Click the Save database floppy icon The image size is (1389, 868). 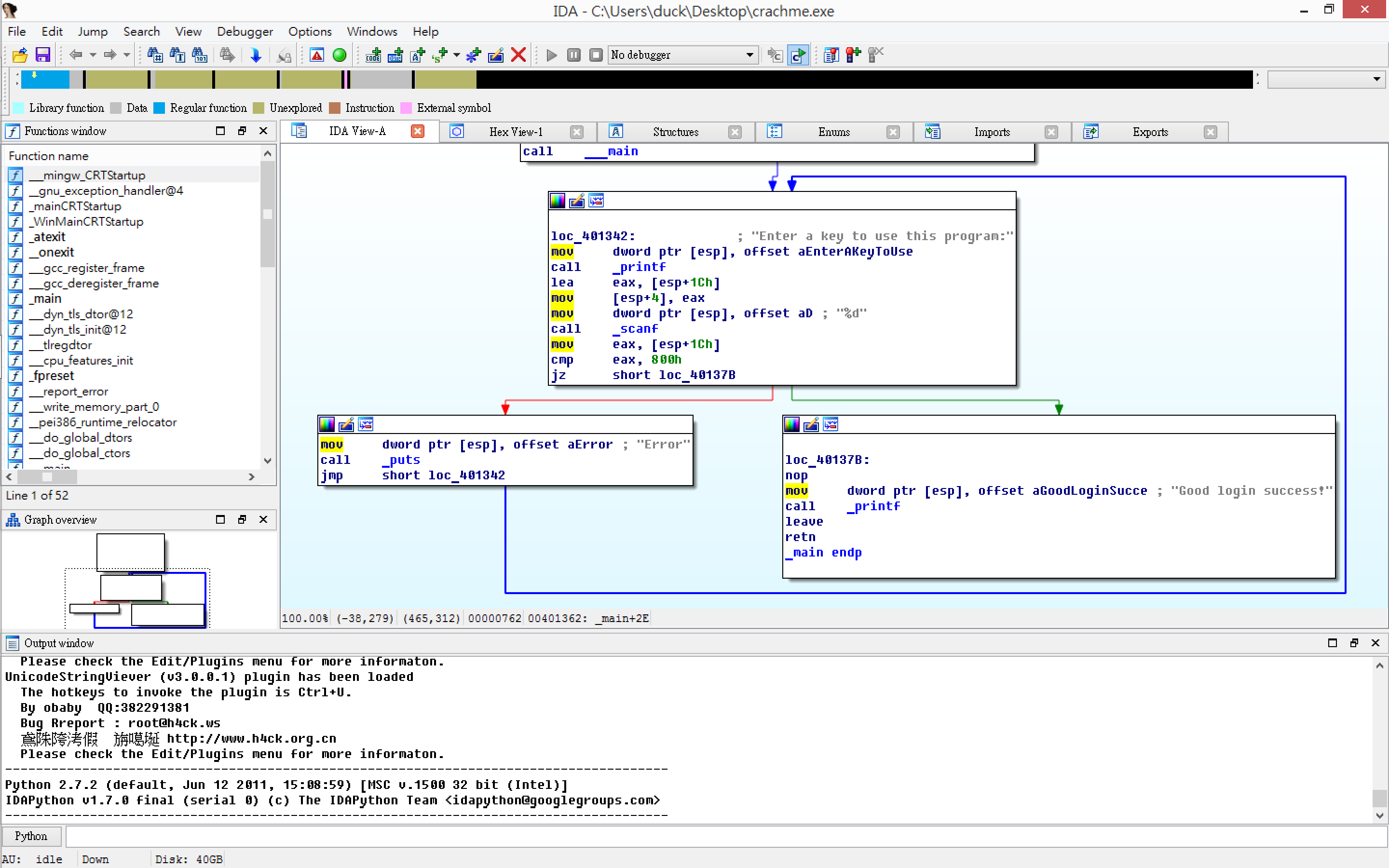click(43, 55)
